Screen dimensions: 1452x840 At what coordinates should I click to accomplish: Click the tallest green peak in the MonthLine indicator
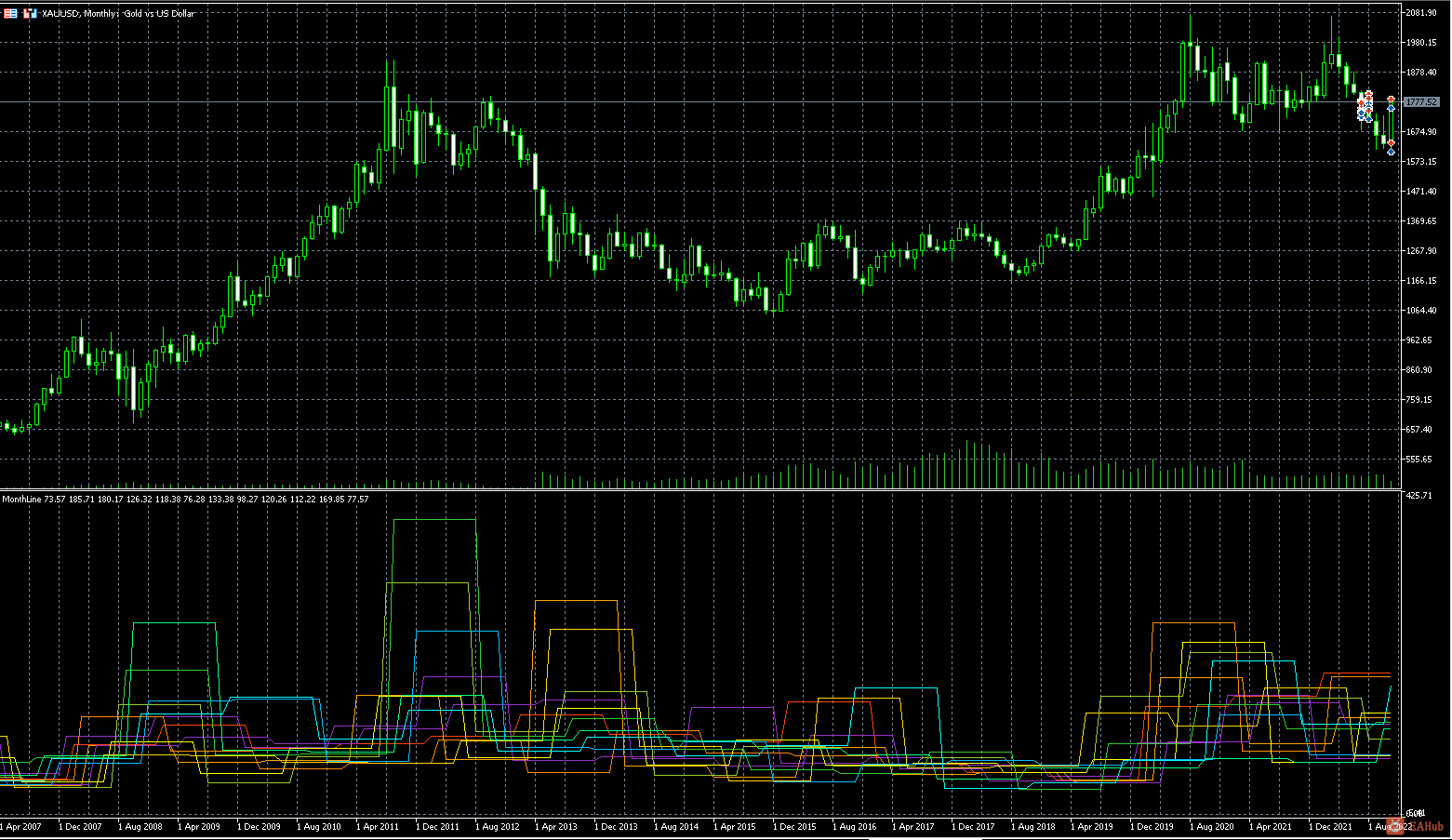pos(434,520)
